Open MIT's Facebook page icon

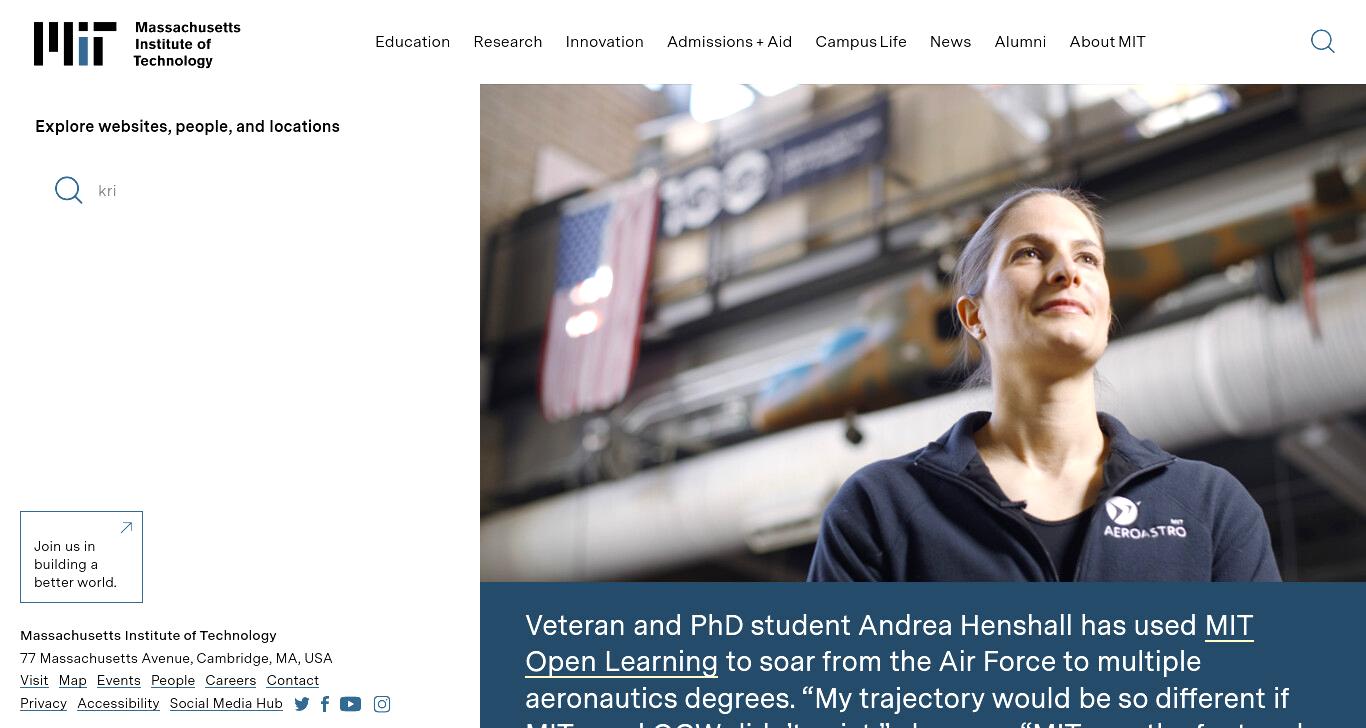(x=325, y=704)
